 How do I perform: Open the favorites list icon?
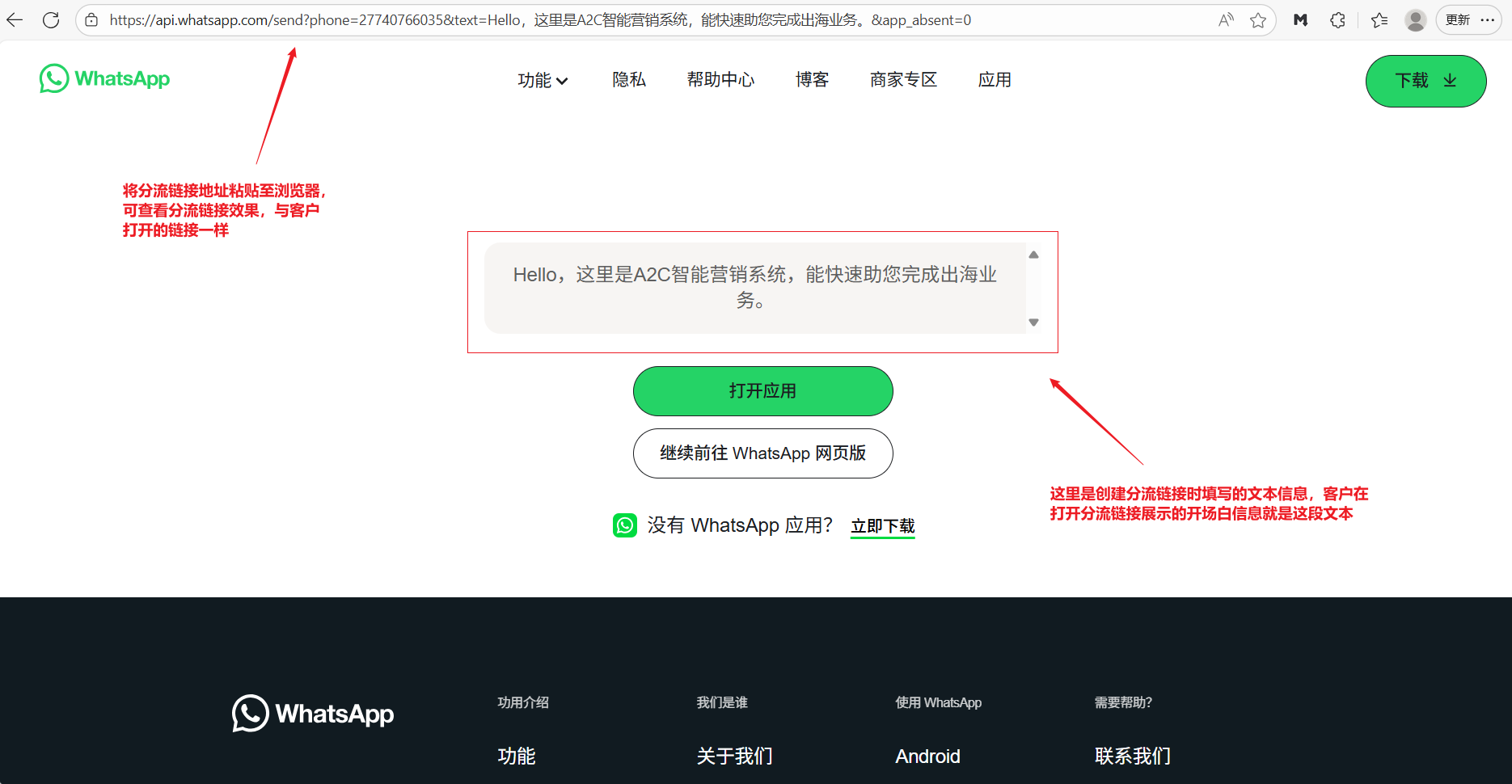pos(1379,20)
